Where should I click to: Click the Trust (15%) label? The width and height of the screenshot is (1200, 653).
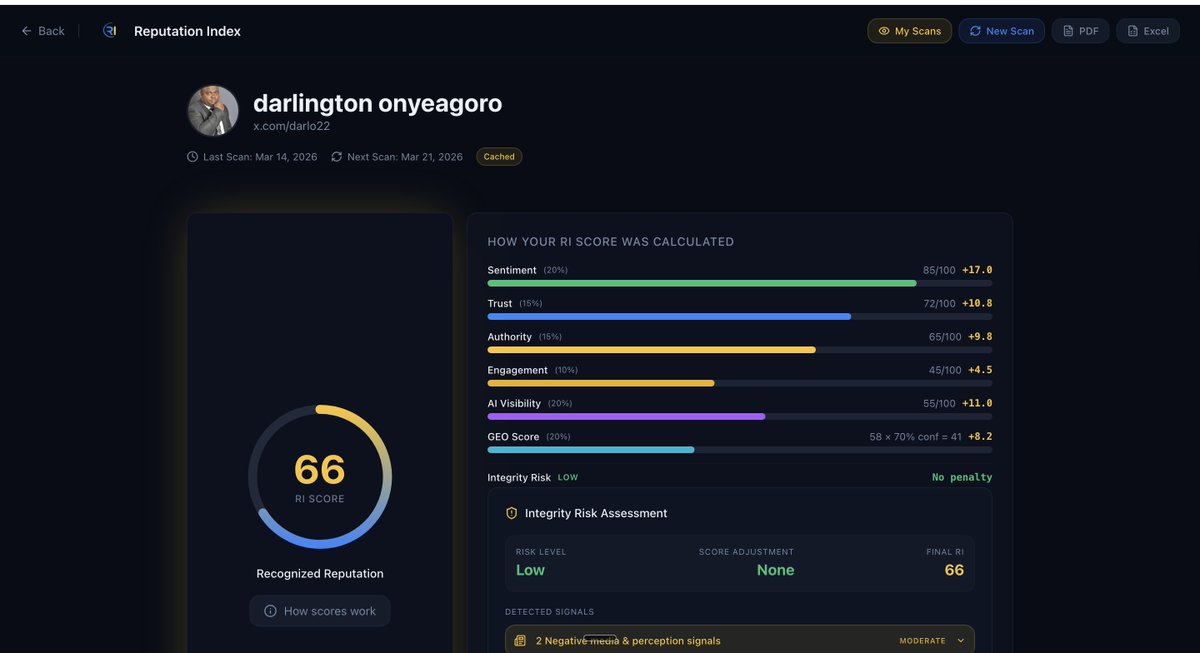click(514, 303)
